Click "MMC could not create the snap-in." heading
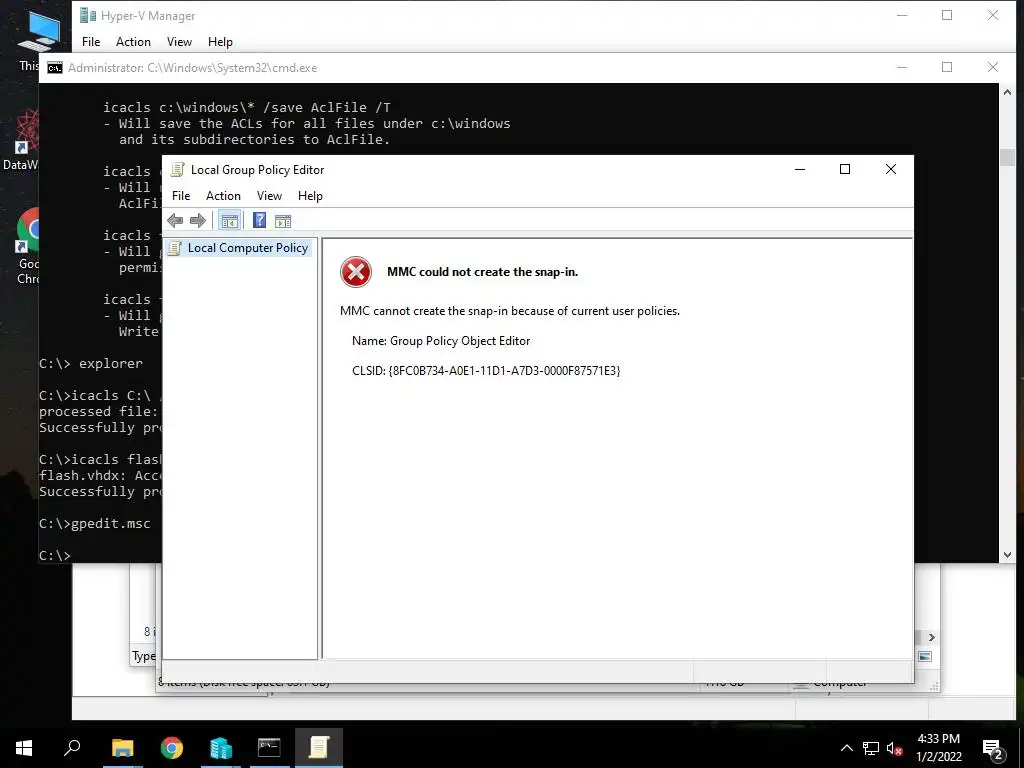 tap(483, 272)
